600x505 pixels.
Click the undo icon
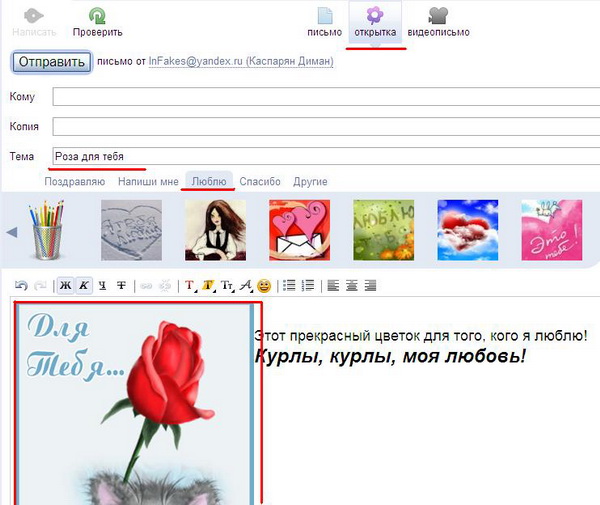21,285
